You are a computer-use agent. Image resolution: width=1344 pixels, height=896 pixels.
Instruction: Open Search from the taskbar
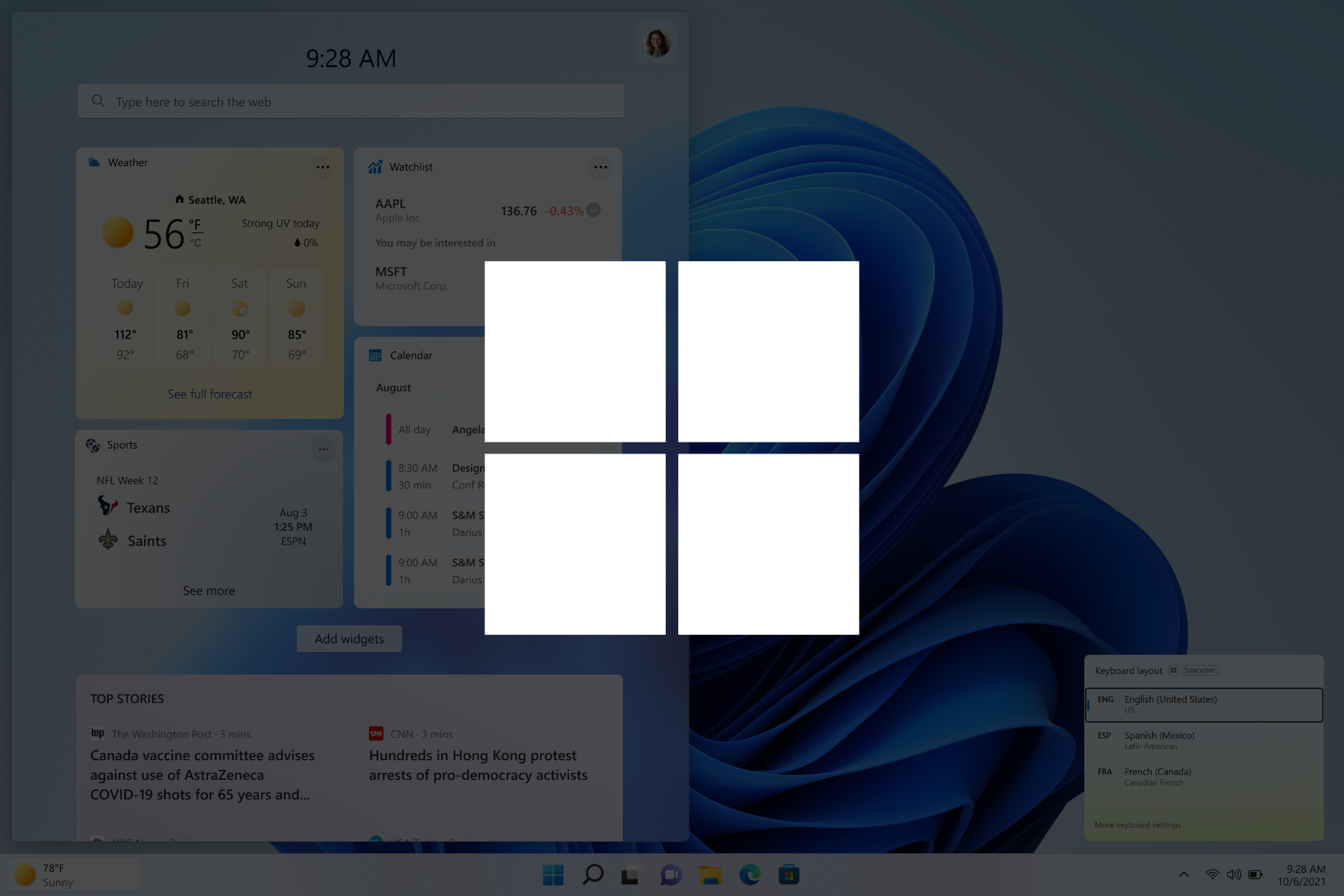(593, 875)
